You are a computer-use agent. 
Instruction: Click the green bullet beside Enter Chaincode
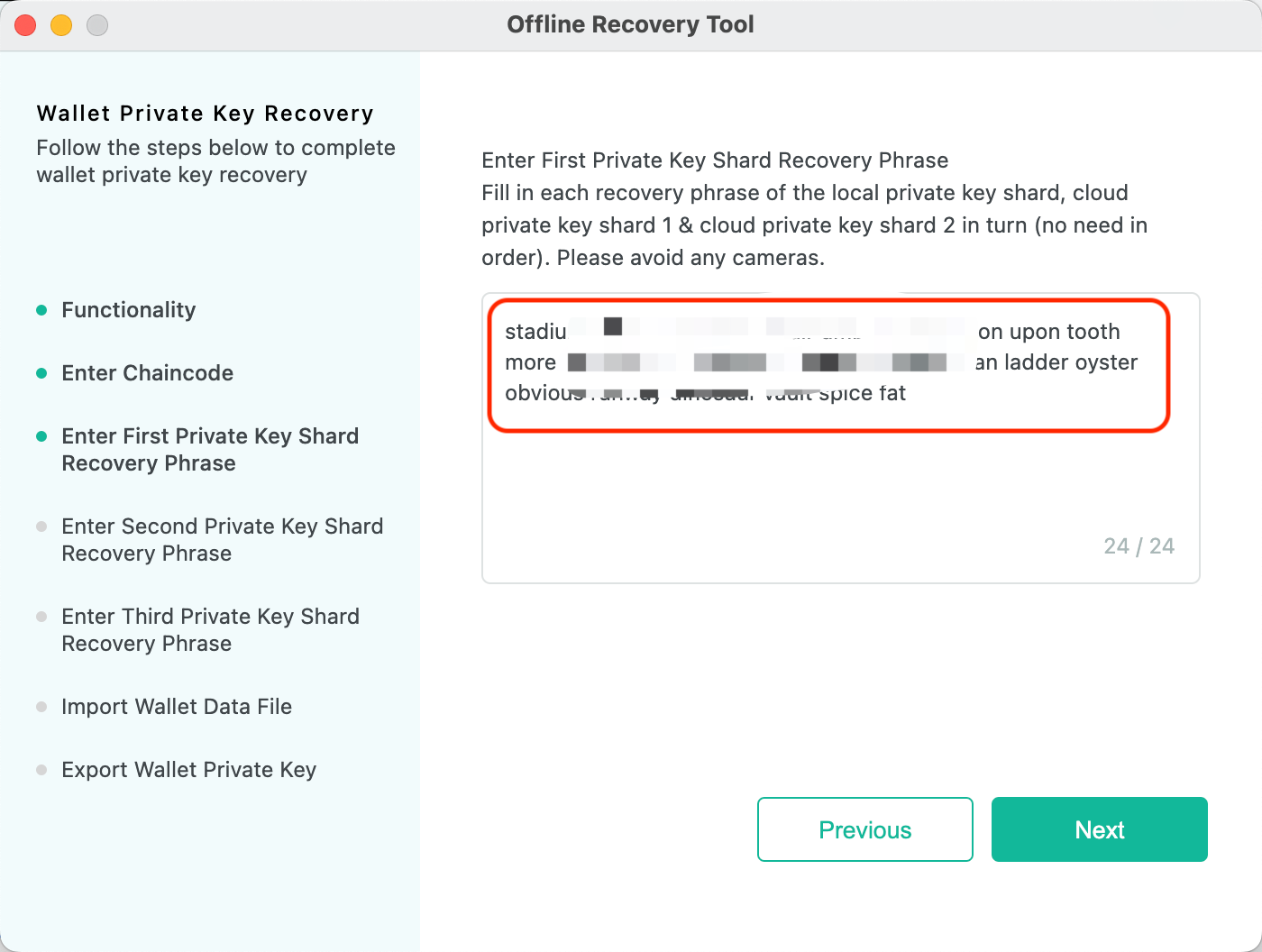tap(41, 373)
